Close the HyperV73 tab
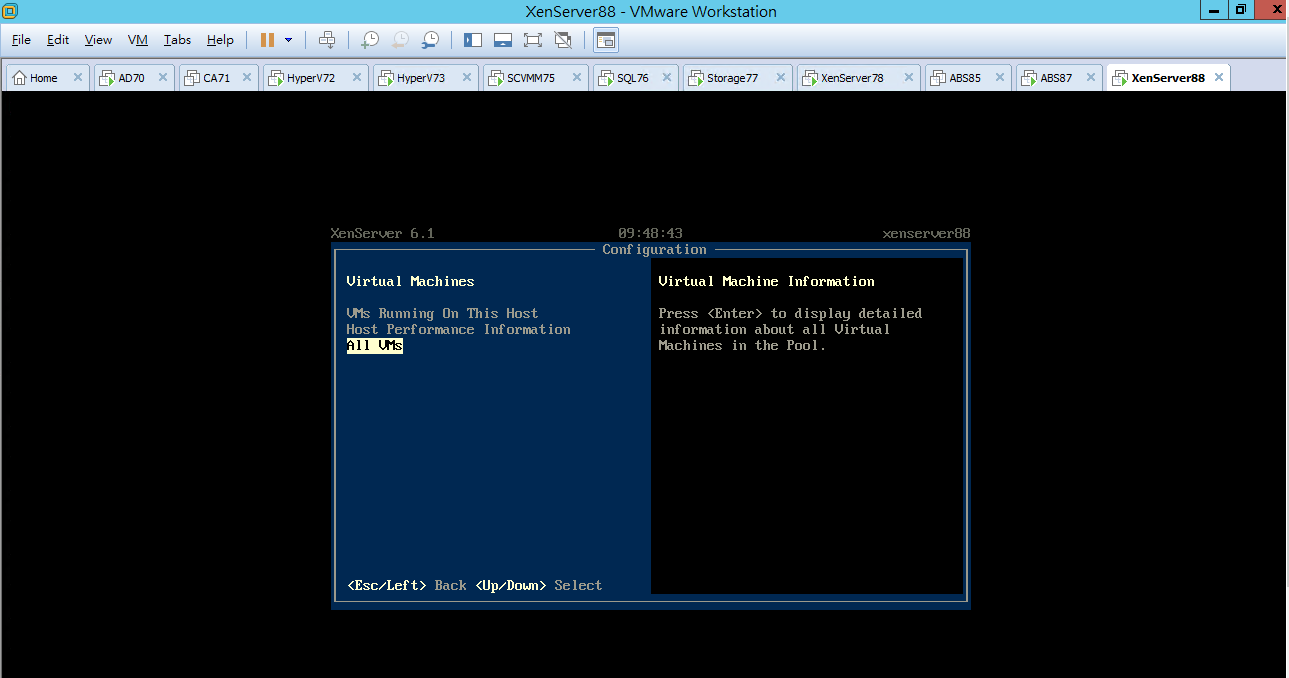This screenshot has height=678, width=1289. [x=467, y=78]
